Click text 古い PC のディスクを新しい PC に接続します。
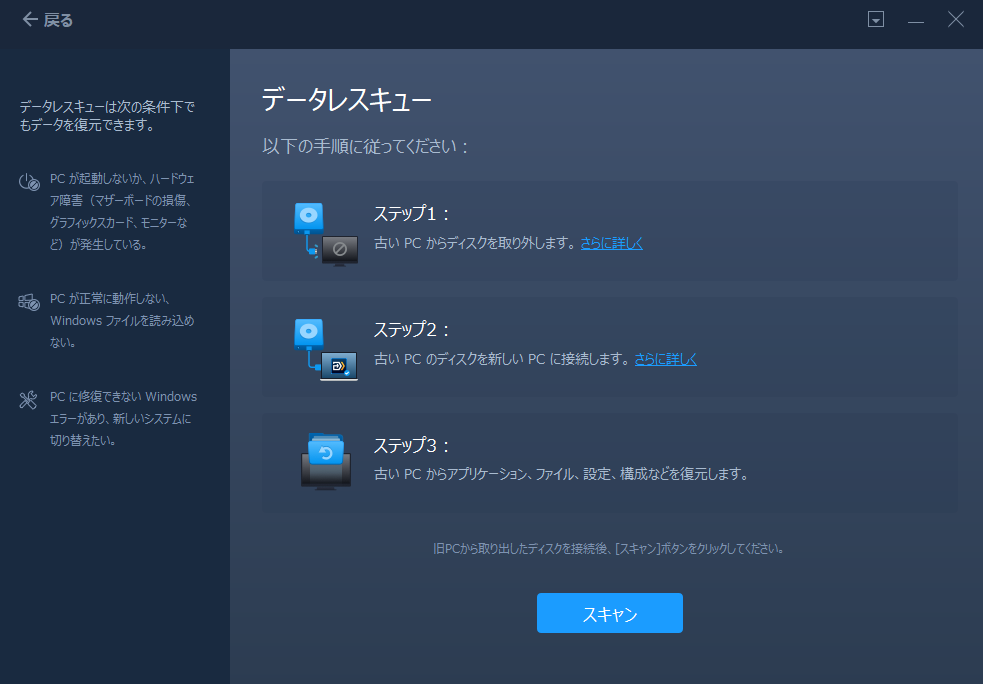The width and height of the screenshot is (983, 684). 502,359
